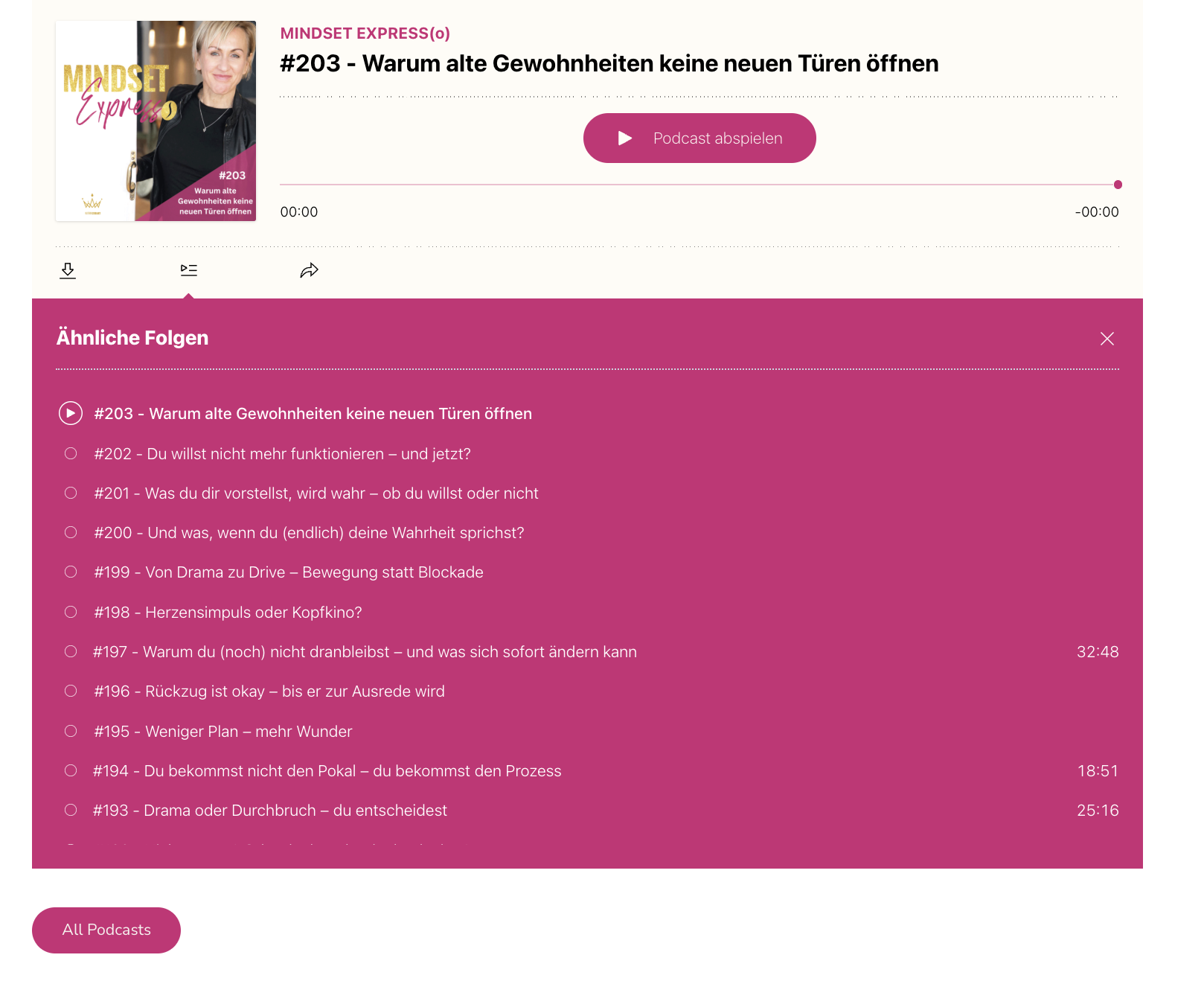This screenshot has height=981, width=1204.
Task: Click play circle icon beside episode #203
Action: (x=71, y=413)
